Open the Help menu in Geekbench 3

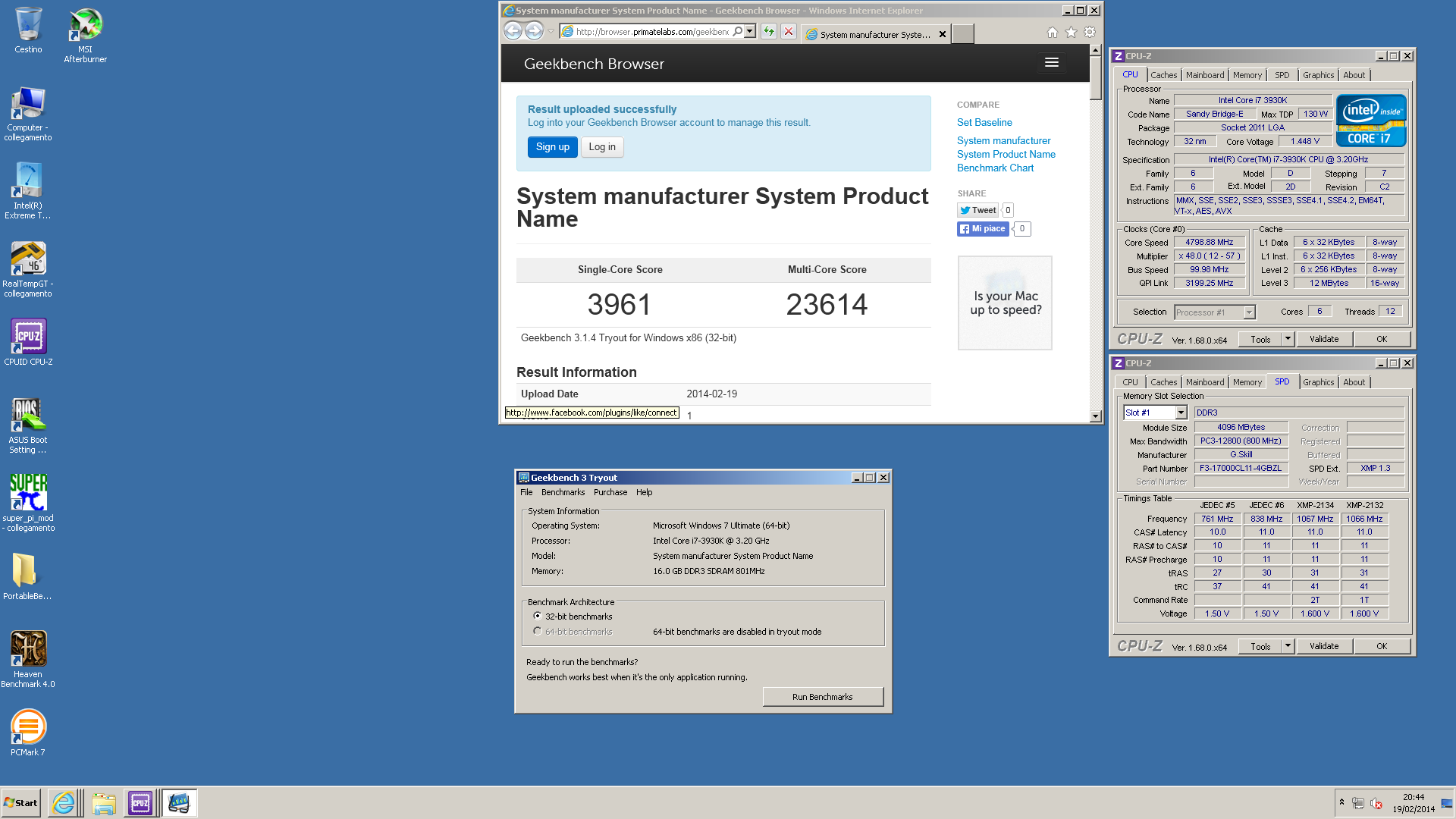pos(644,492)
